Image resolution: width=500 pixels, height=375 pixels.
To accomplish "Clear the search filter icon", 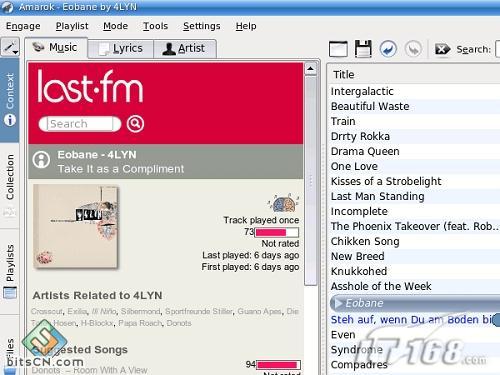I will click(x=442, y=49).
